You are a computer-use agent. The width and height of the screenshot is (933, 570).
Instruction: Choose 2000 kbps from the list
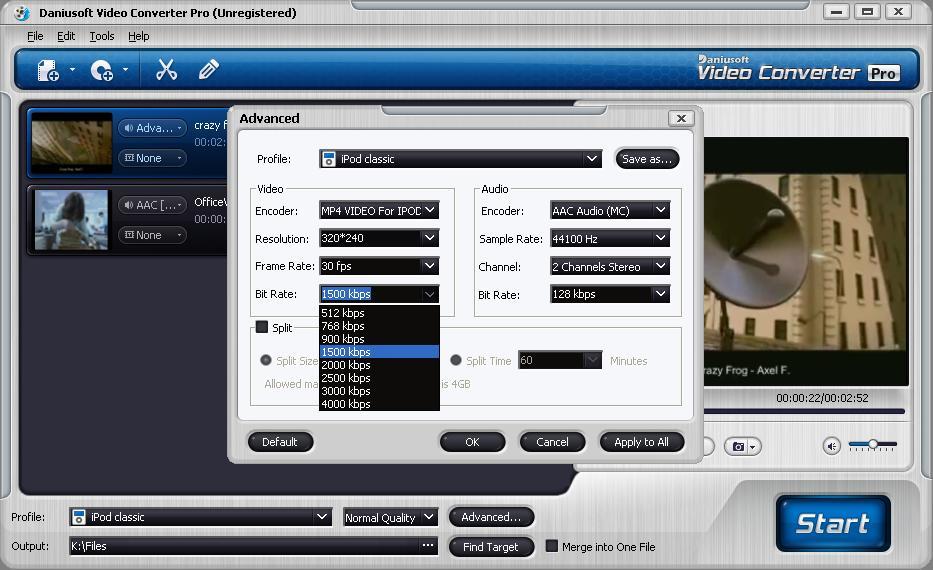click(379, 365)
